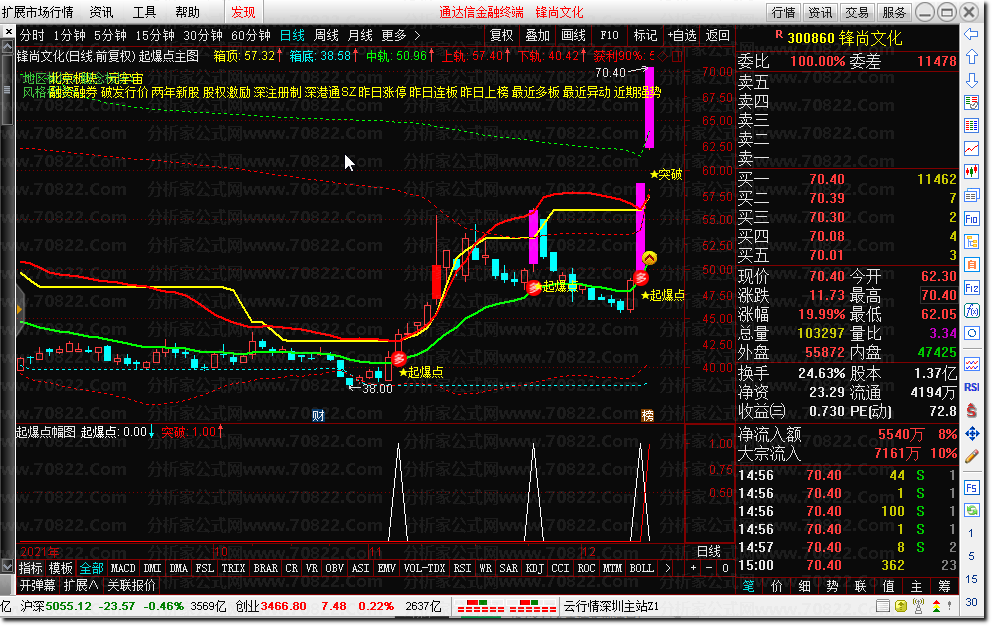The image size is (993, 626).
Task: Click the back arrow icon in right sidebar
Action: [971, 34]
